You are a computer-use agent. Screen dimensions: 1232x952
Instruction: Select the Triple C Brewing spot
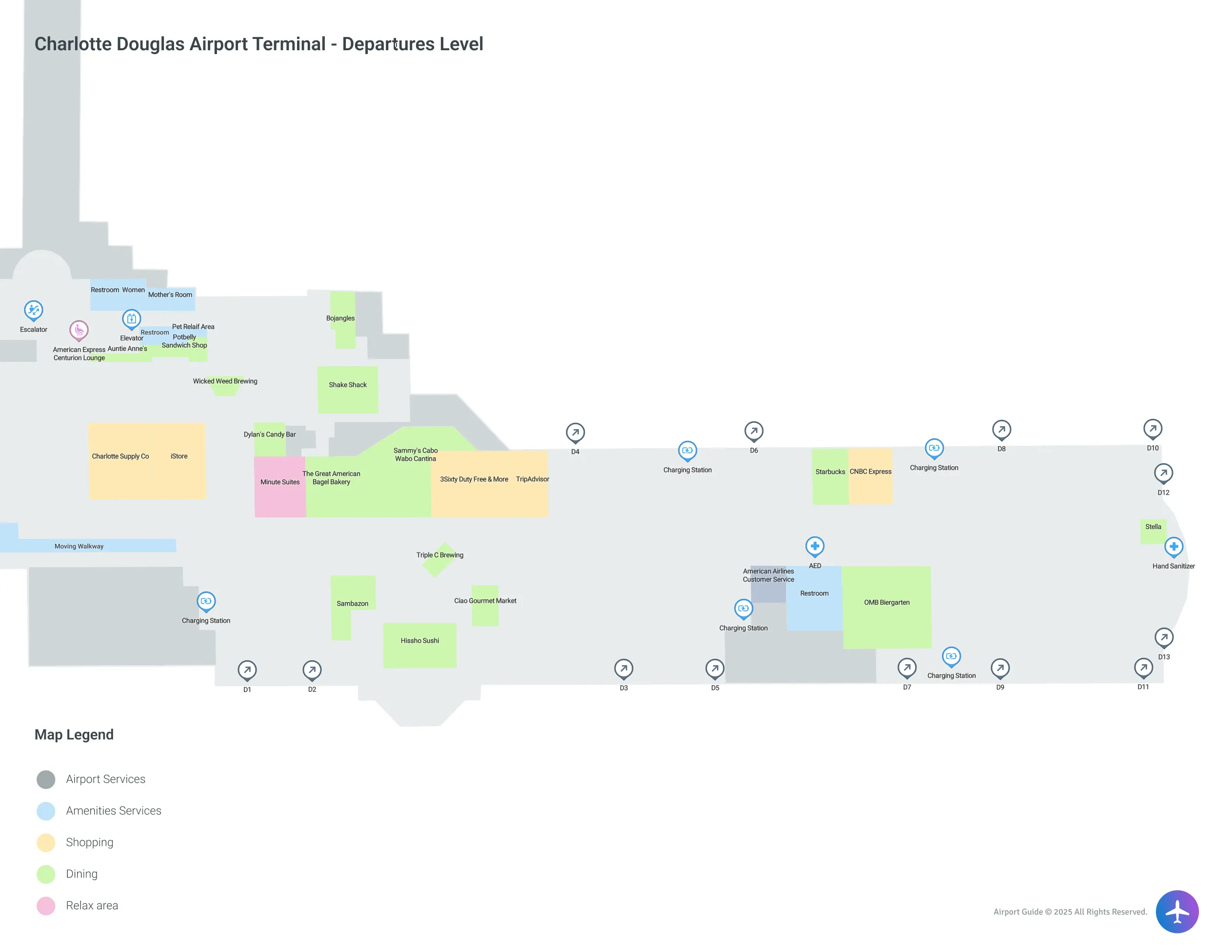coord(440,559)
